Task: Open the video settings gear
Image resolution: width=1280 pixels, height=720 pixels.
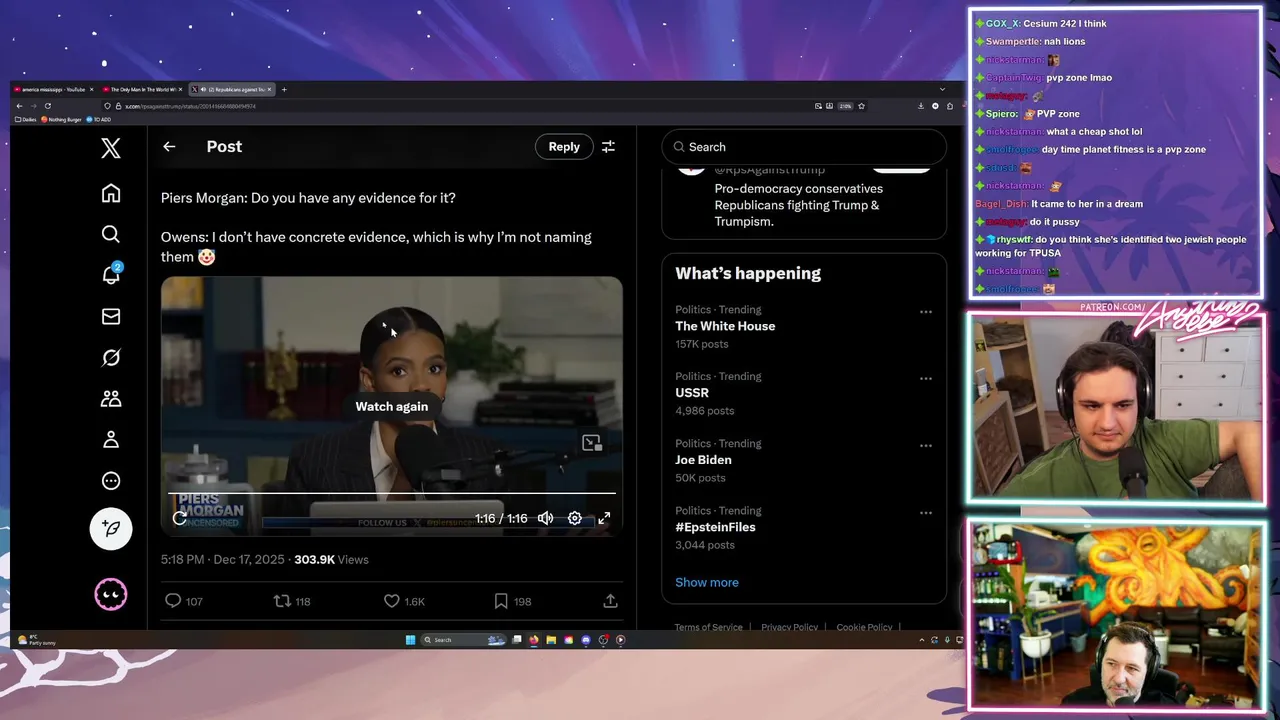Action: 575,518
